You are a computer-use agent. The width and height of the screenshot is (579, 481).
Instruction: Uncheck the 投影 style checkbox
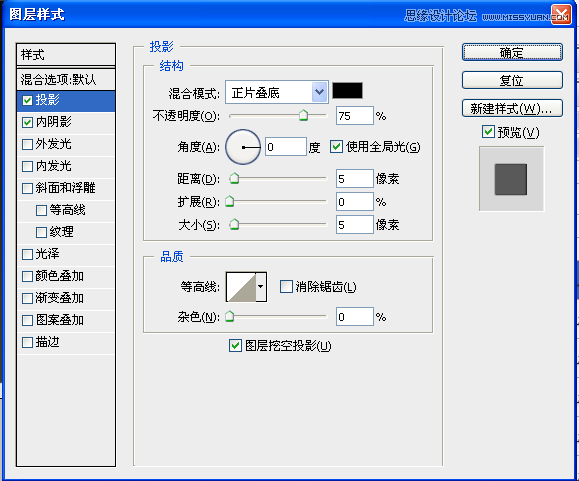pos(27,100)
